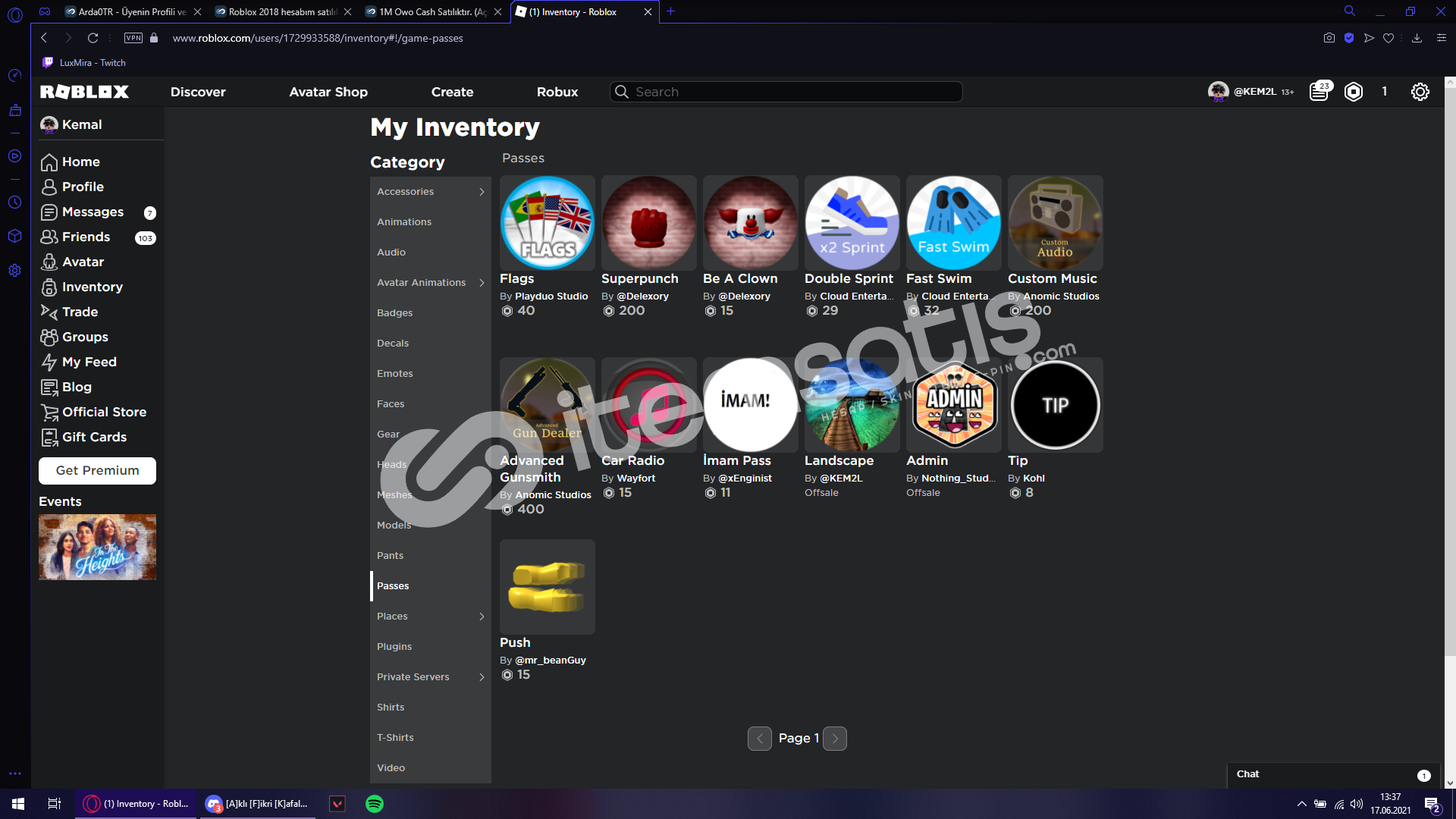Expand the Accessories category chevron

[x=482, y=192]
